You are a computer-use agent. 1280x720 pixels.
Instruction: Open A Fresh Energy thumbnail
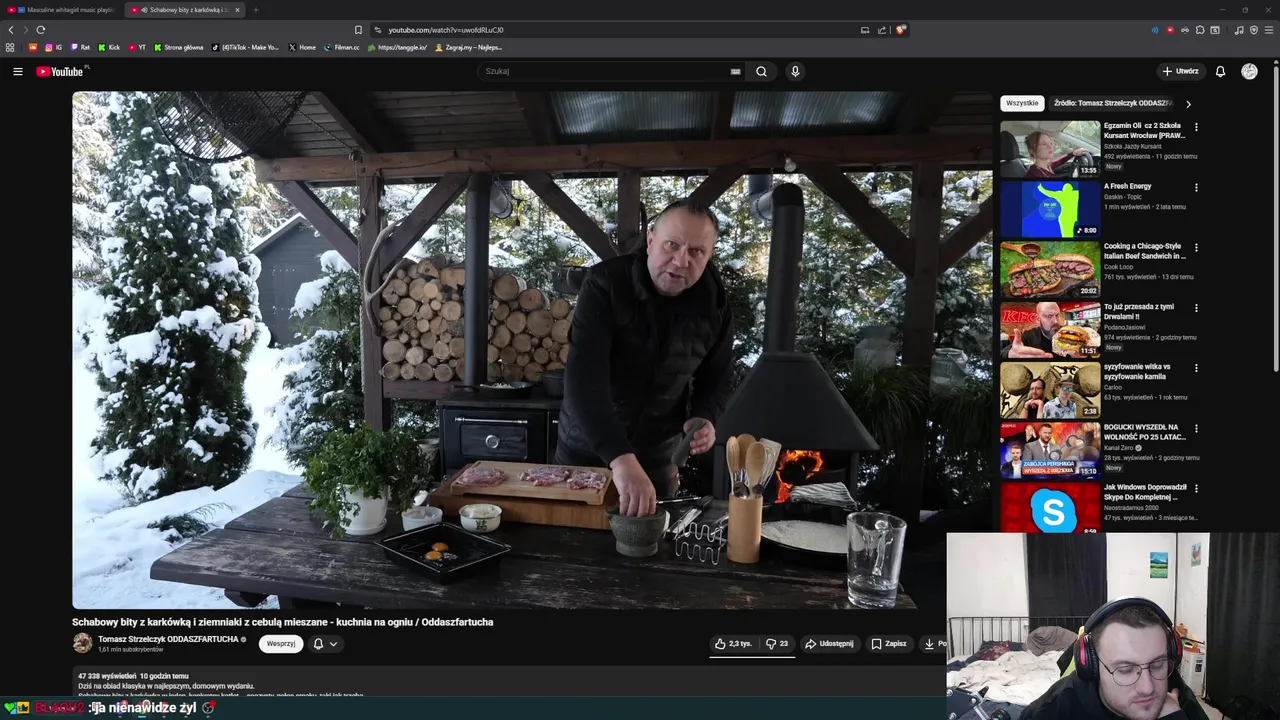1050,208
